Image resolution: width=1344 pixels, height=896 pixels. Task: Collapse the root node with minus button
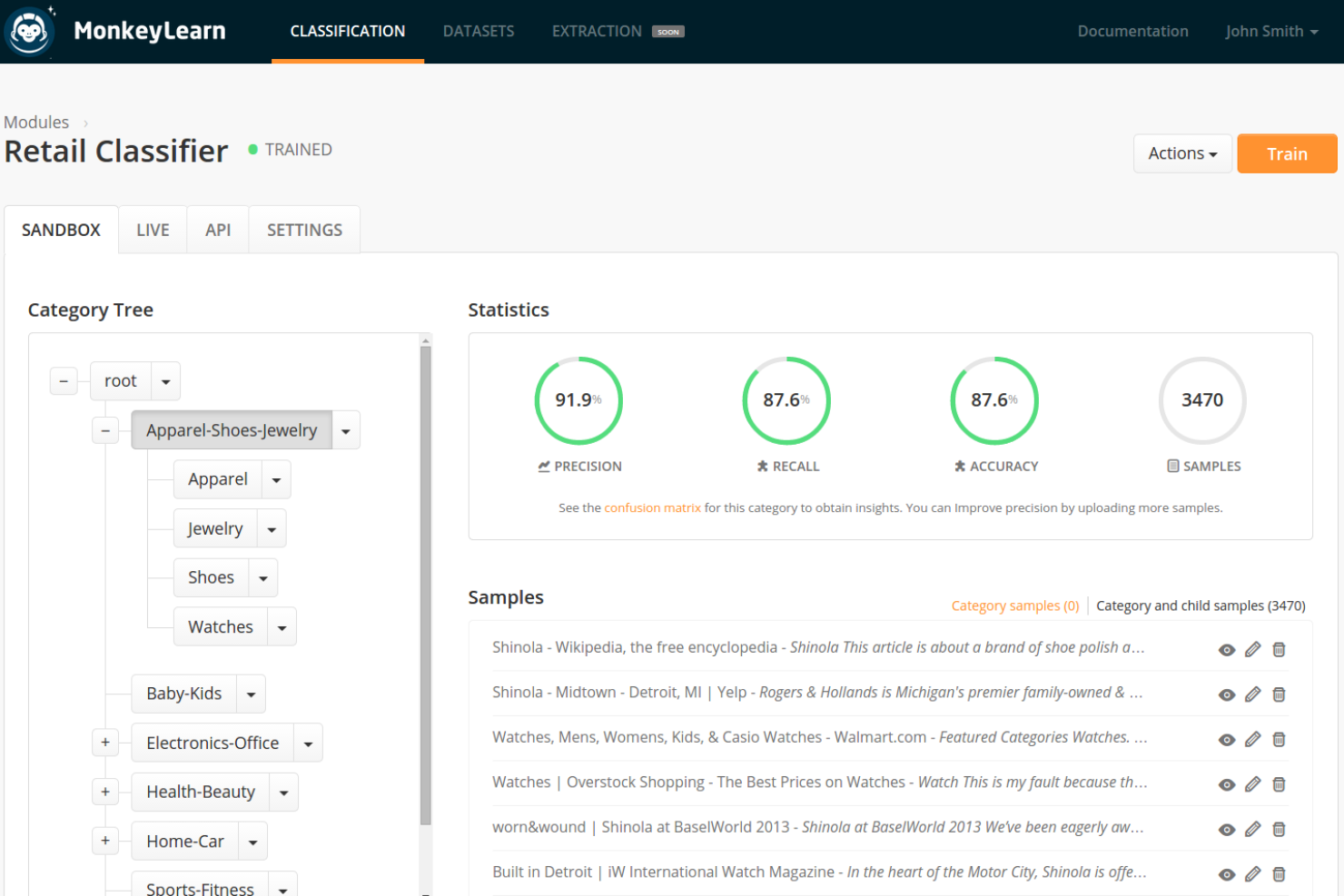click(x=64, y=381)
